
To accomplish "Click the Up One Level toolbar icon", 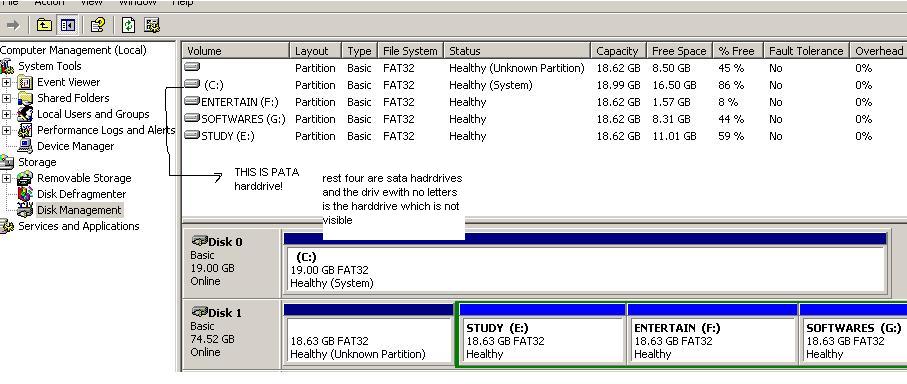I will tap(44, 25).
